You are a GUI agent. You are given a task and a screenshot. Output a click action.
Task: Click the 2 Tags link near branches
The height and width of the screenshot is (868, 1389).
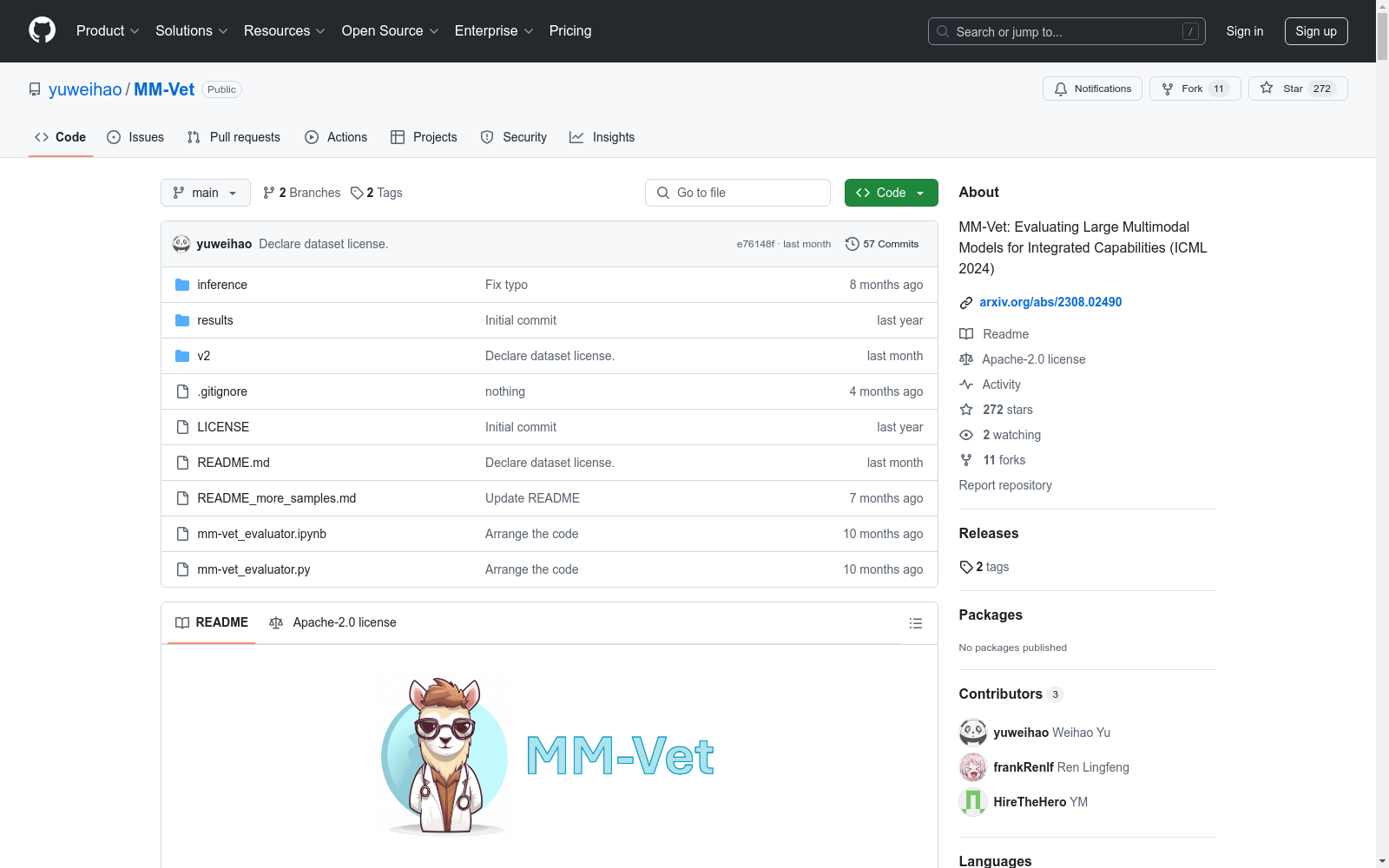coord(377,193)
